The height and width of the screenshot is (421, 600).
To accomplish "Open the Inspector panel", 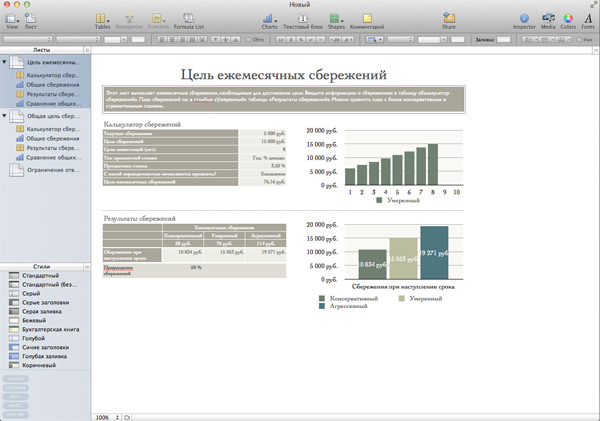I will coord(526,17).
